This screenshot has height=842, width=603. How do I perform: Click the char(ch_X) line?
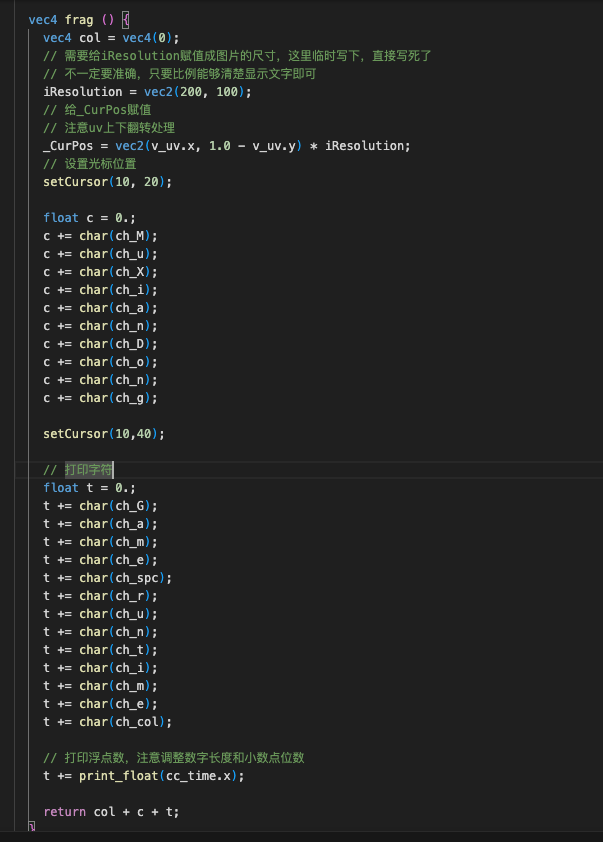pyautogui.click(x=100, y=271)
